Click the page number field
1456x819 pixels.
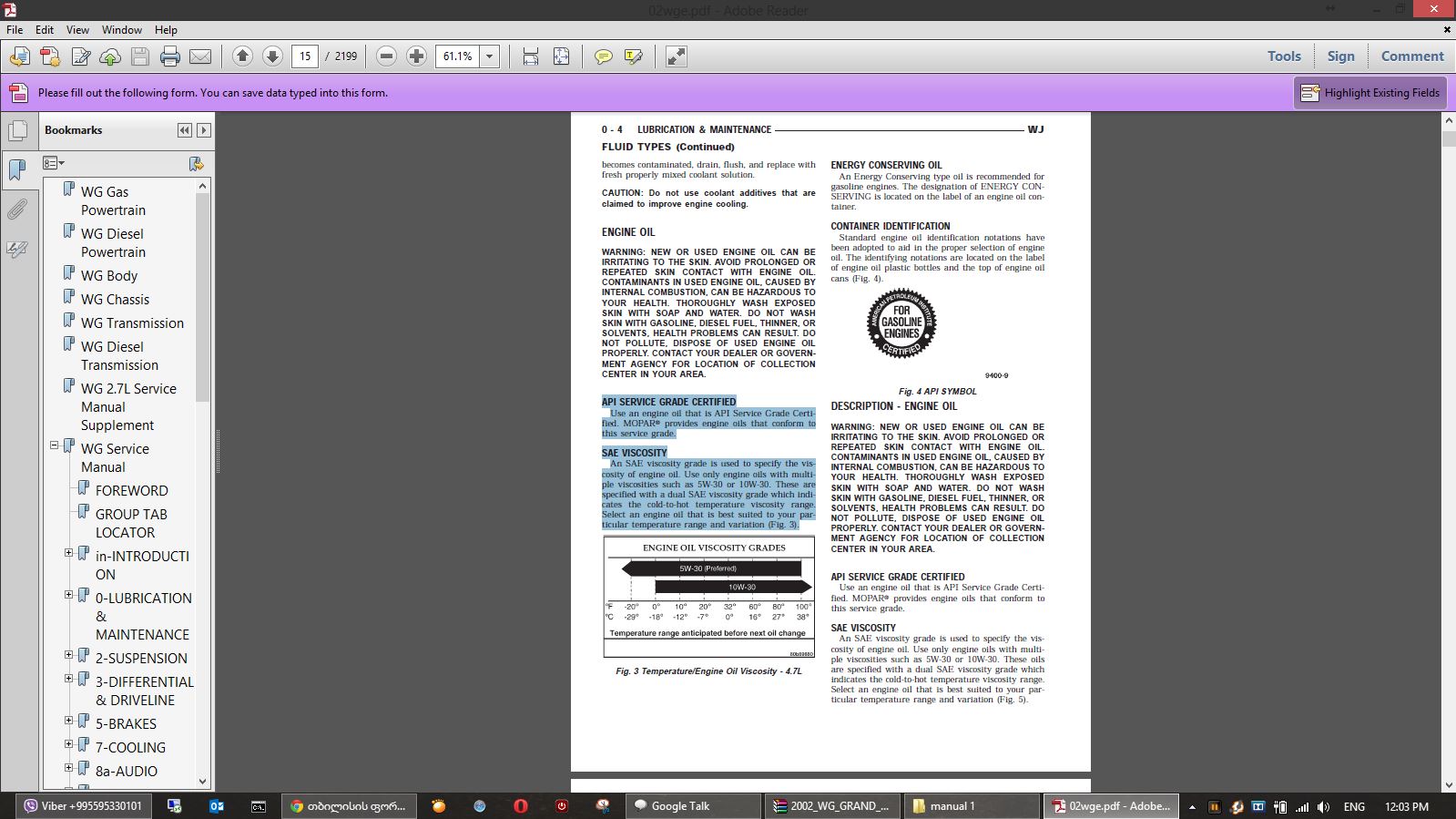pos(305,56)
